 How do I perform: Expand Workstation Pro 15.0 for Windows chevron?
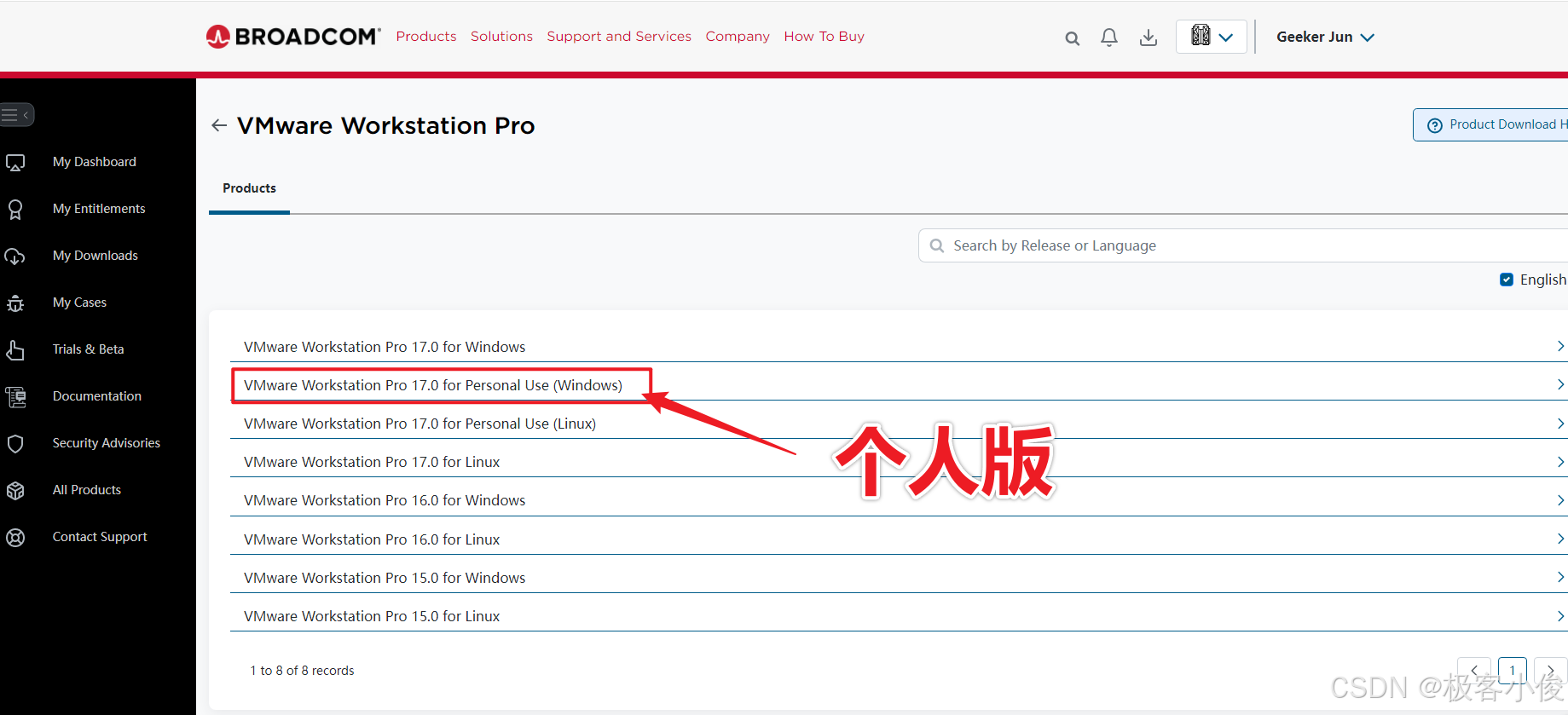1560,577
